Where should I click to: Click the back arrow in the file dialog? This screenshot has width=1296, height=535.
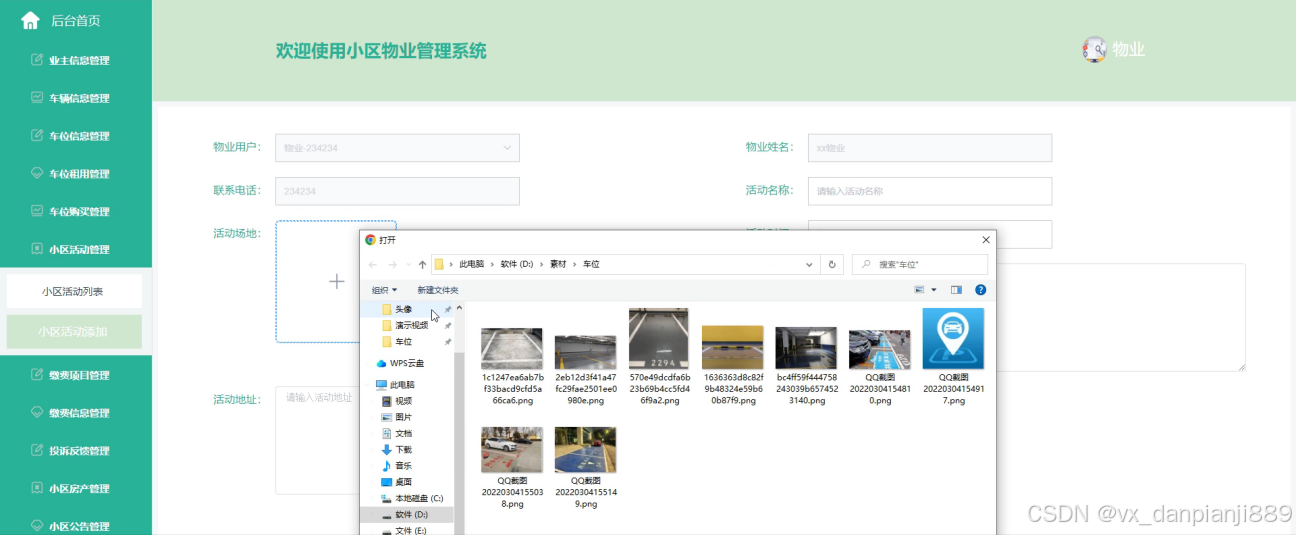click(x=373, y=264)
